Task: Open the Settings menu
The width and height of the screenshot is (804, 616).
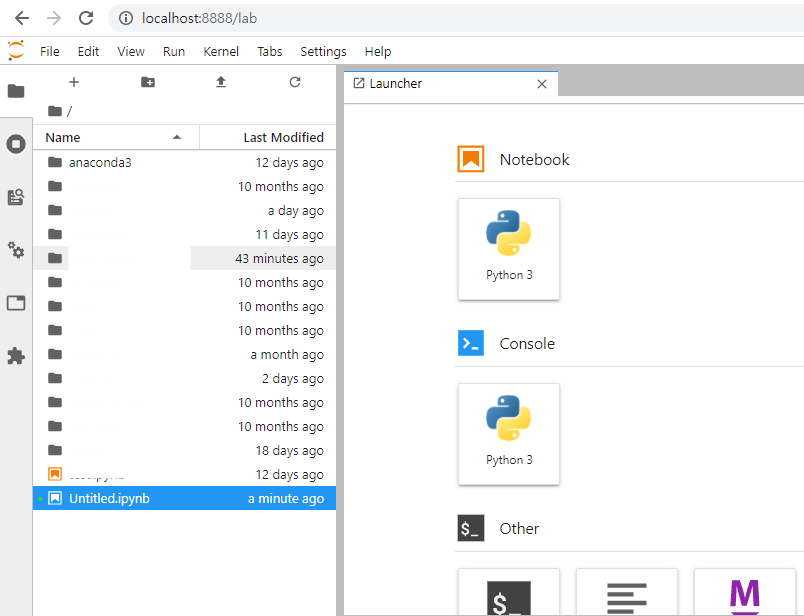Action: (x=323, y=51)
